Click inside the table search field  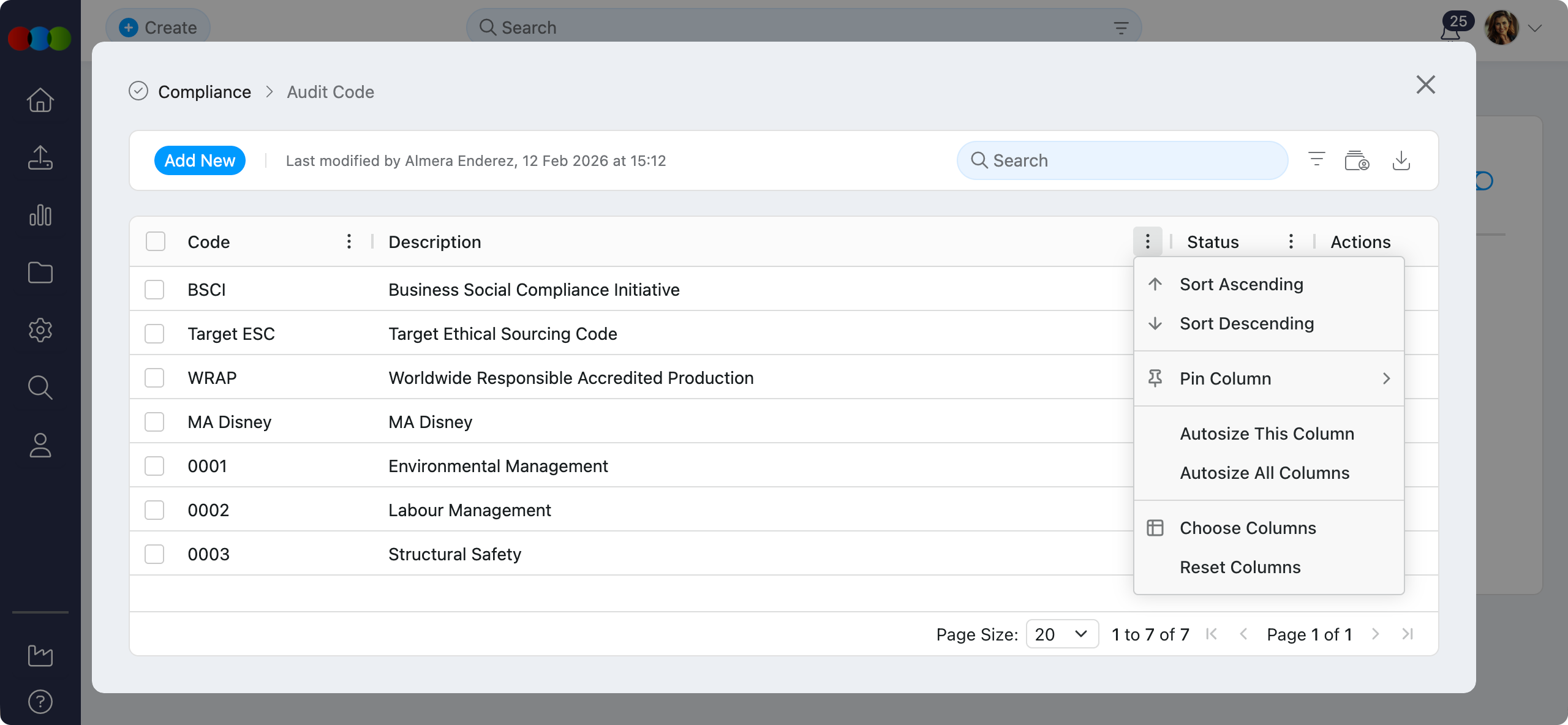(1121, 160)
